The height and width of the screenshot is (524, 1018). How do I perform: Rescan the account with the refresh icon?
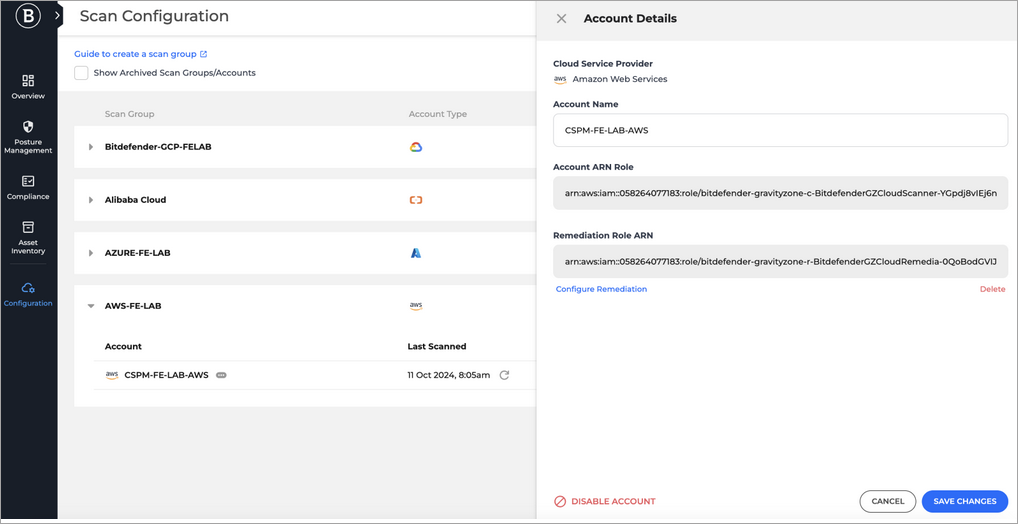pos(504,375)
